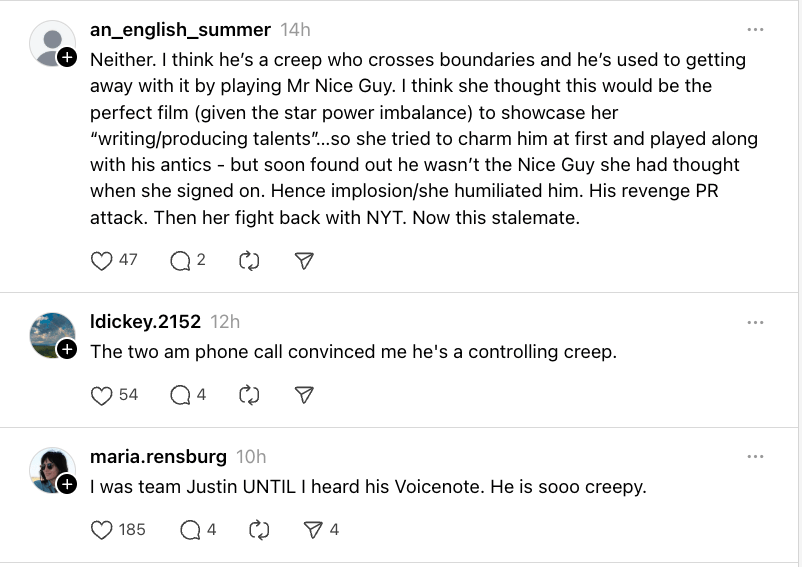Like maria.rensburg's comment with 185 likes
This screenshot has width=802, height=567.
pyautogui.click(x=101, y=530)
